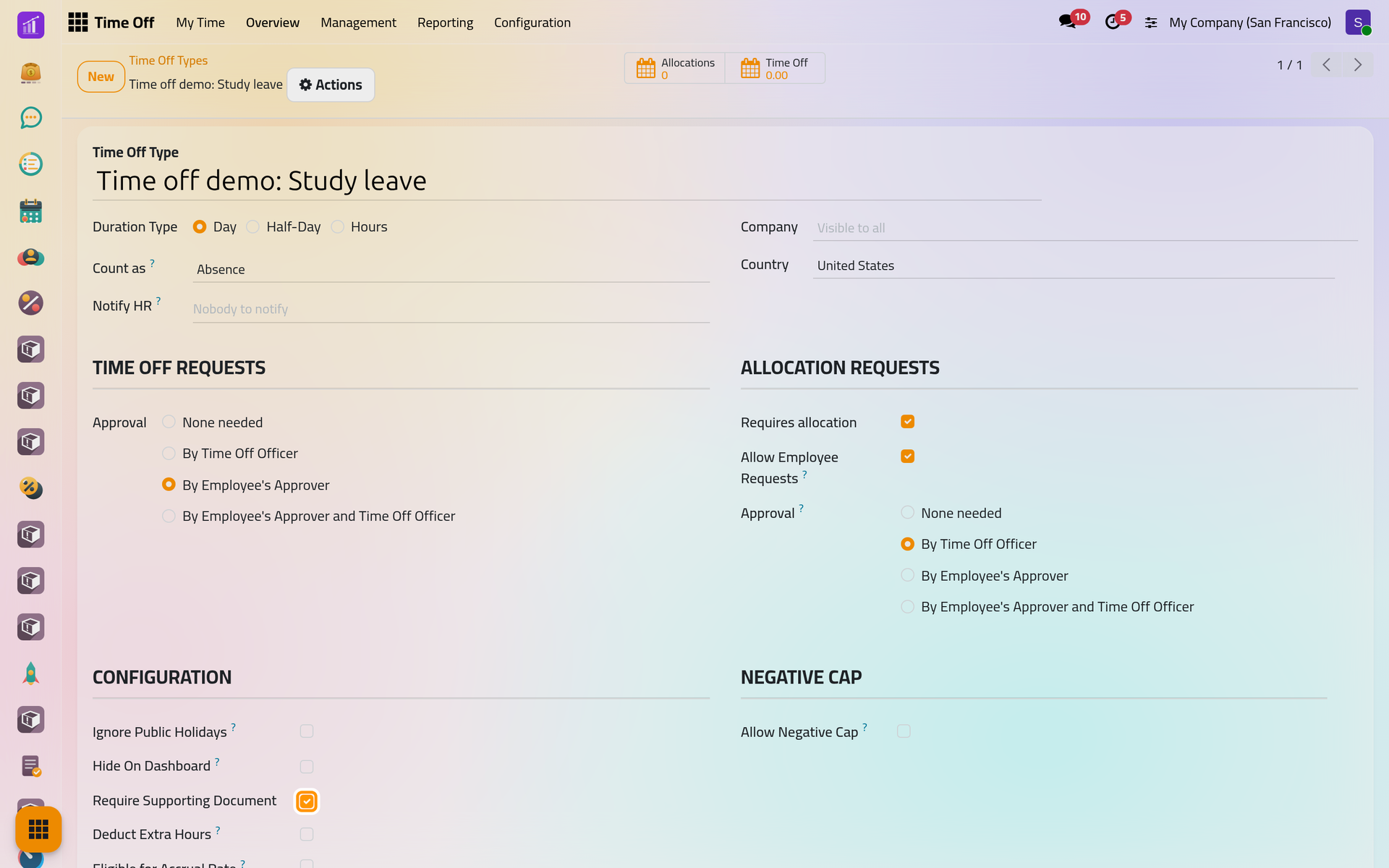1389x868 pixels.
Task: Click the home apps menu grid icon
Action: tap(78, 22)
